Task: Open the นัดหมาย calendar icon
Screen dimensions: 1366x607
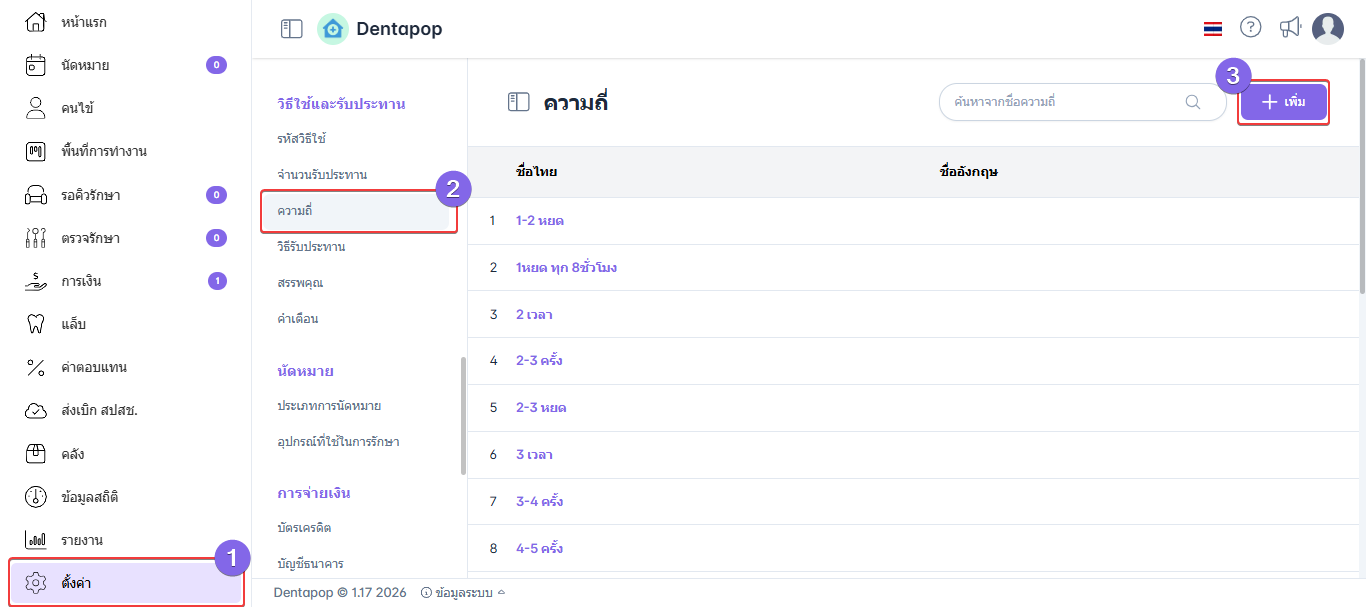Action: pyautogui.click(x=36, y=65)
